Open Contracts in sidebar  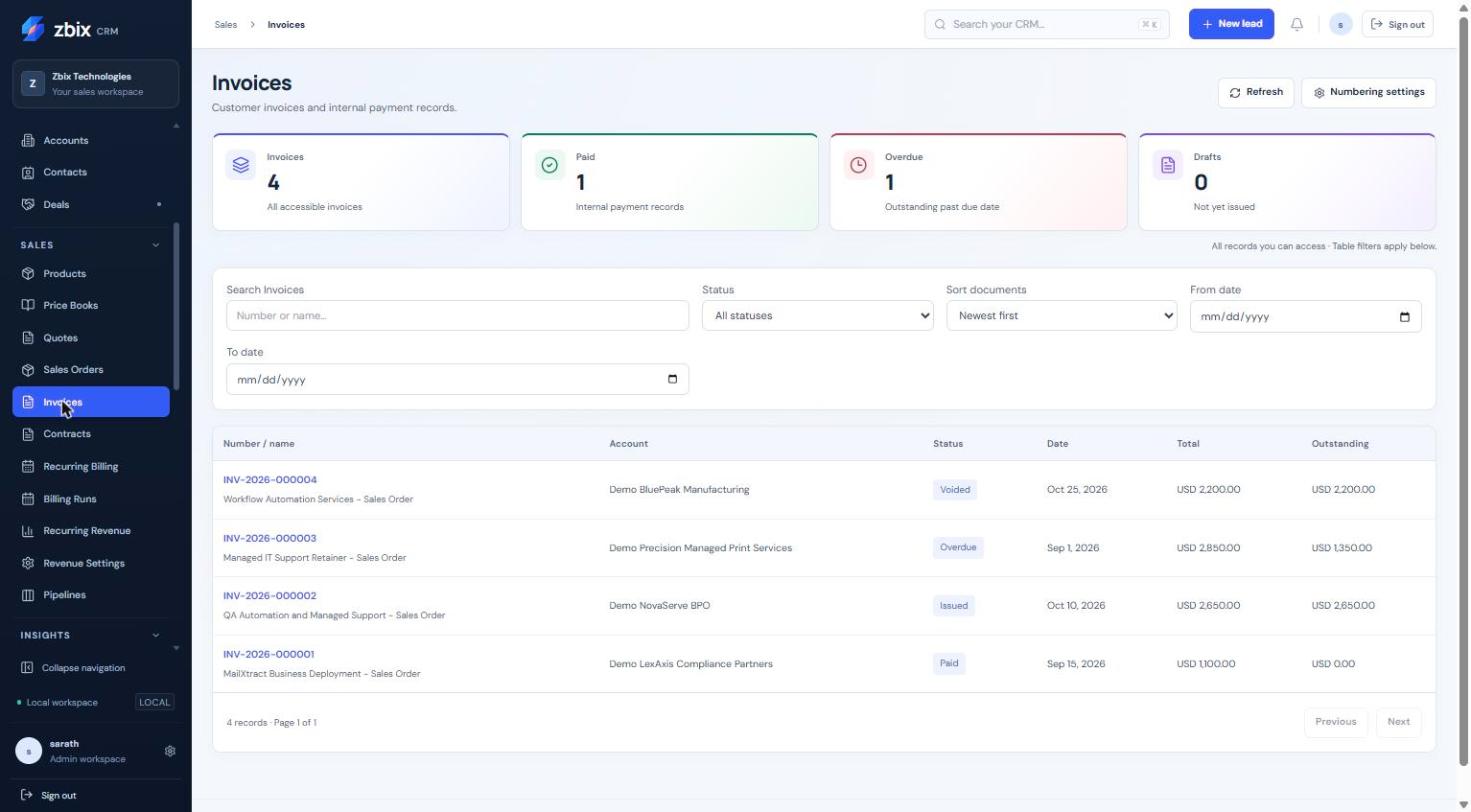[x=91, y=434]
